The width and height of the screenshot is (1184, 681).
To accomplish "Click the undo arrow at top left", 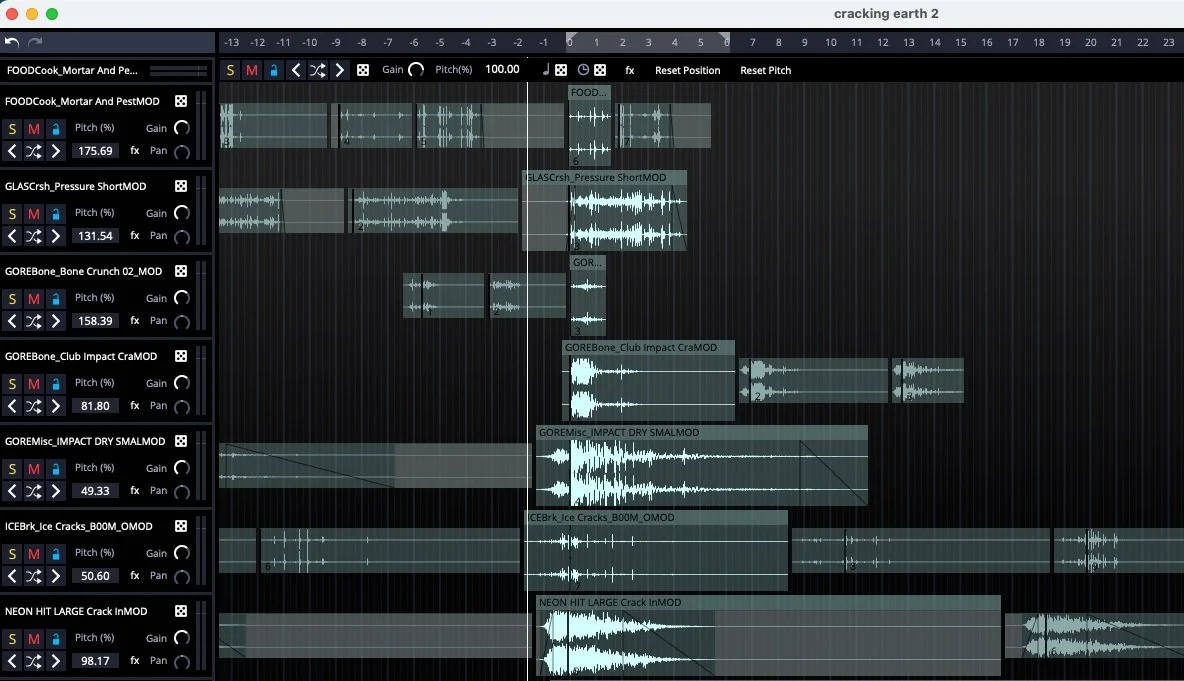I will click(x=12, y=42).
